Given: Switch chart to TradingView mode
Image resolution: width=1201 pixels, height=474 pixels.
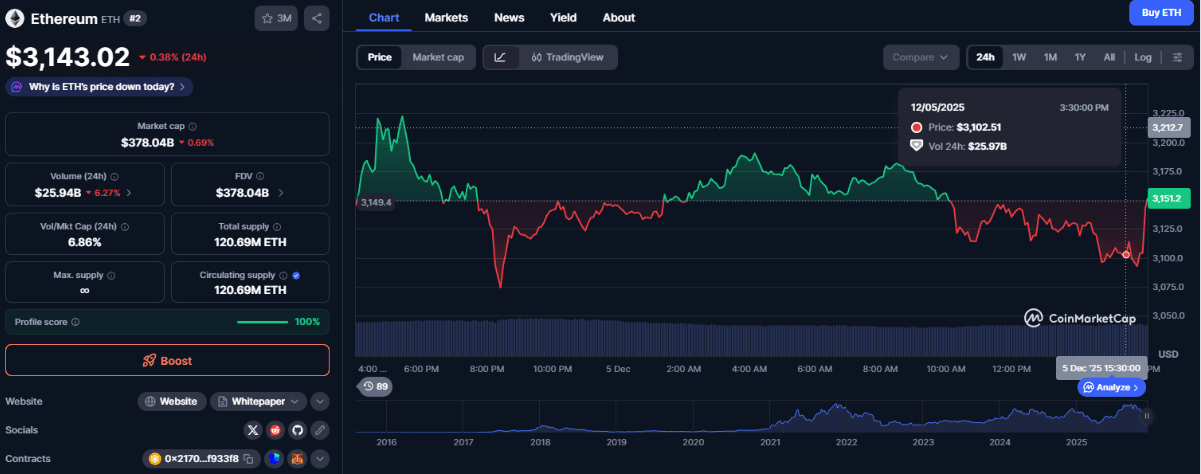Looking at the screenshot, I should 567,57.
